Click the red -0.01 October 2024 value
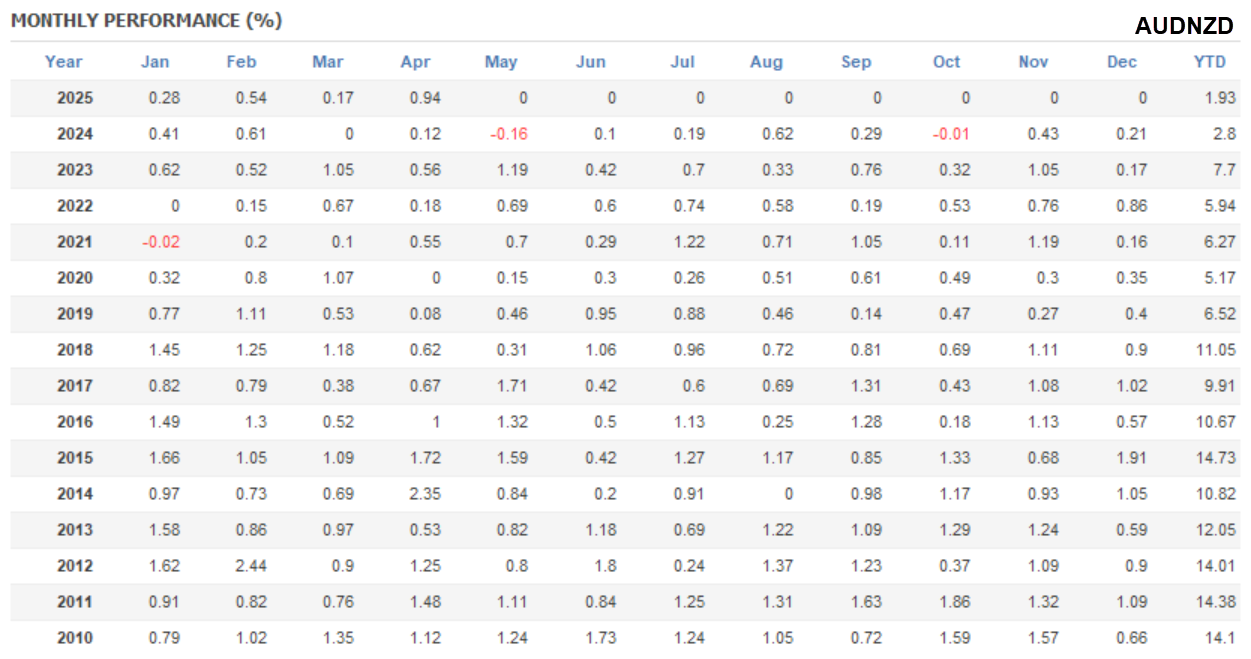 (950, 134)
